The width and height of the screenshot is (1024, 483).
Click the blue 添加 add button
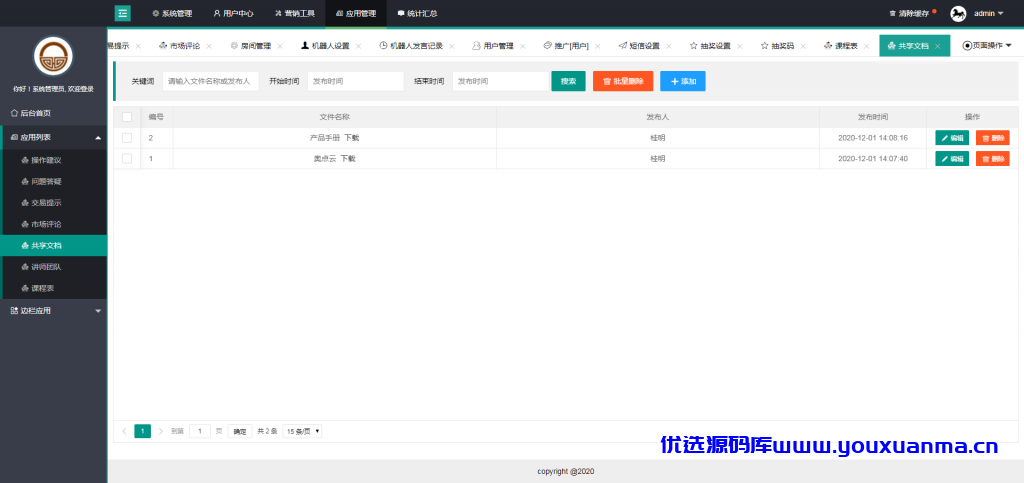pyautogui.click(x=682, y=81)
